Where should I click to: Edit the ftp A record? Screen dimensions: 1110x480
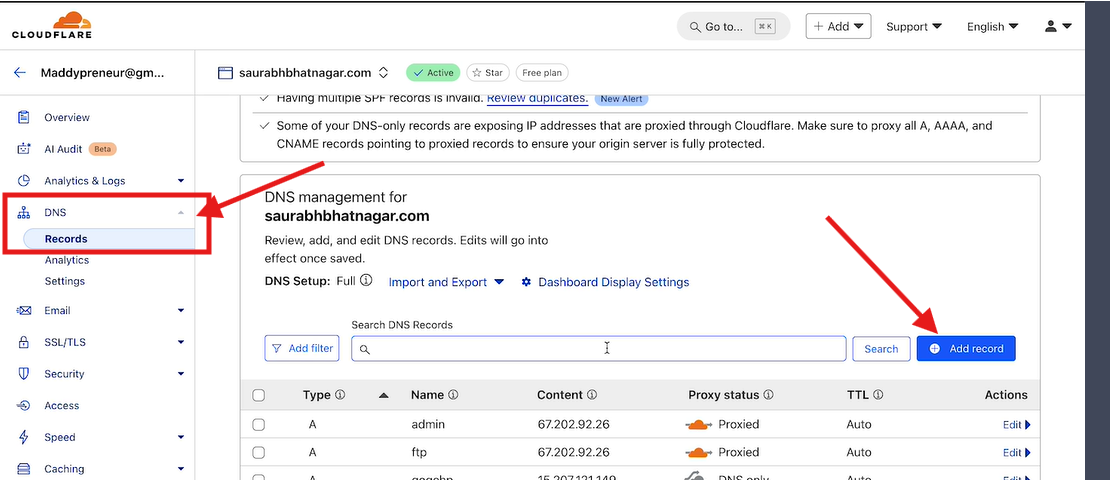[1017, 452]
